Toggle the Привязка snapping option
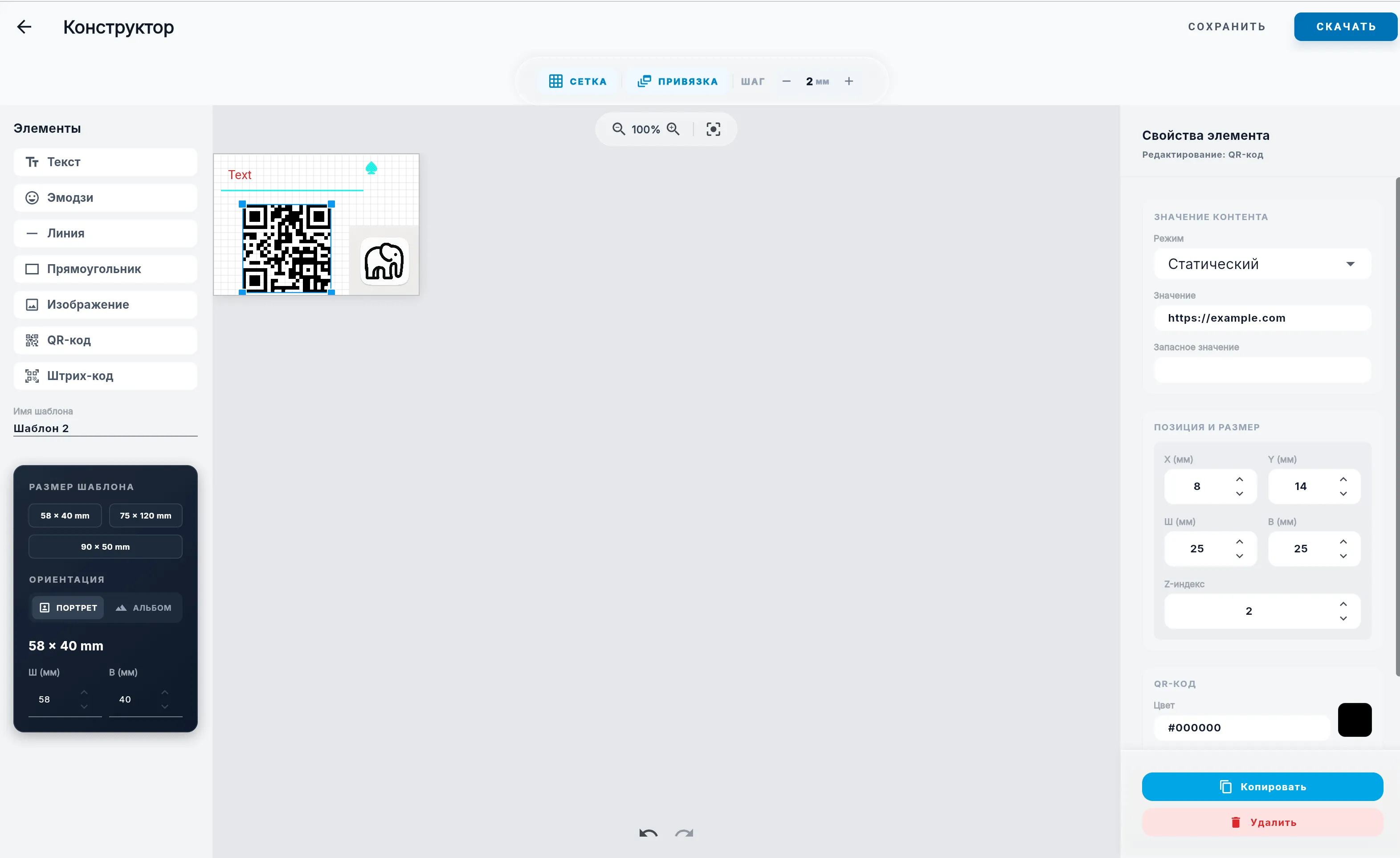The height and width of the screenshot is (858, 1400). pyautogui.click(x=677, y=81)
